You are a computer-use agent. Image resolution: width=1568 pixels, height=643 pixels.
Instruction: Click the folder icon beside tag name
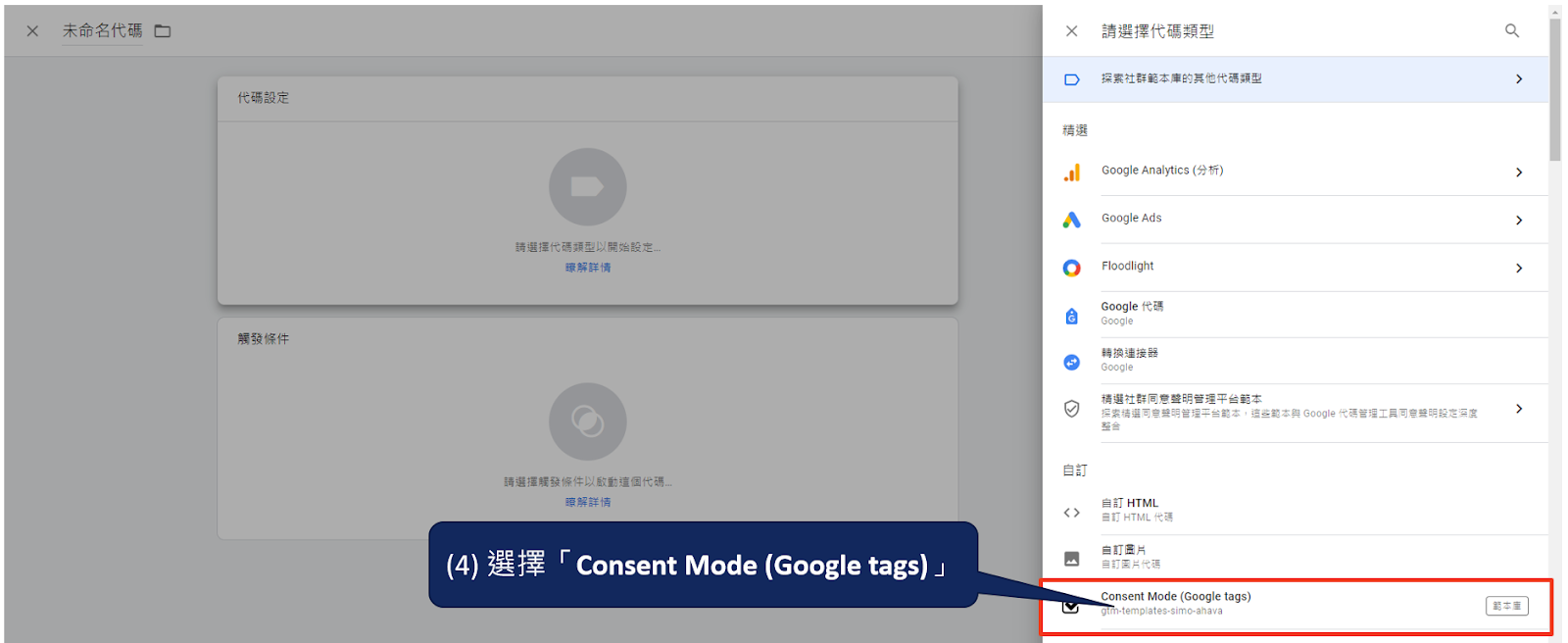click(163, 31)
